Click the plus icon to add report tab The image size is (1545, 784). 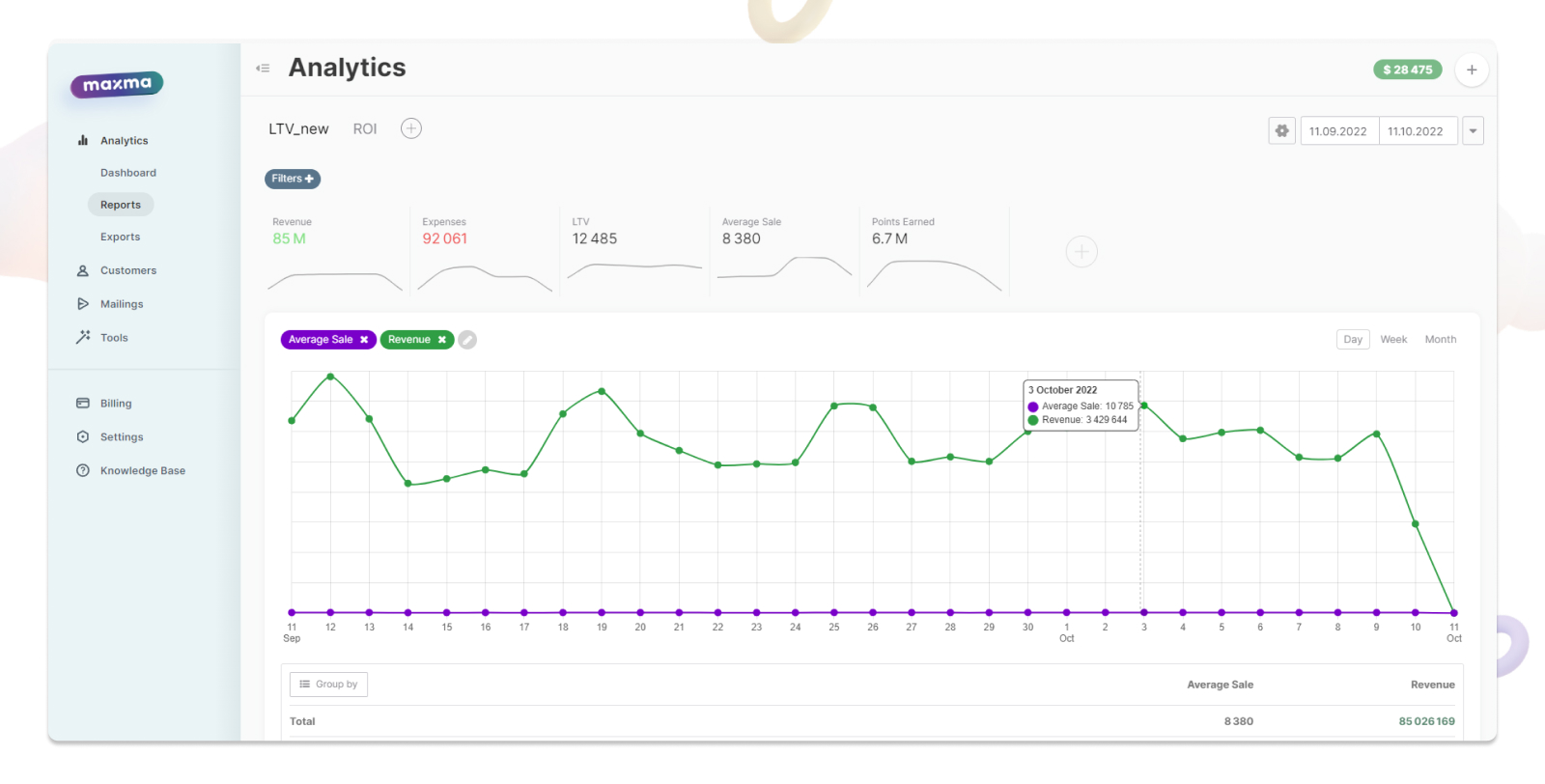coord(411,128)
